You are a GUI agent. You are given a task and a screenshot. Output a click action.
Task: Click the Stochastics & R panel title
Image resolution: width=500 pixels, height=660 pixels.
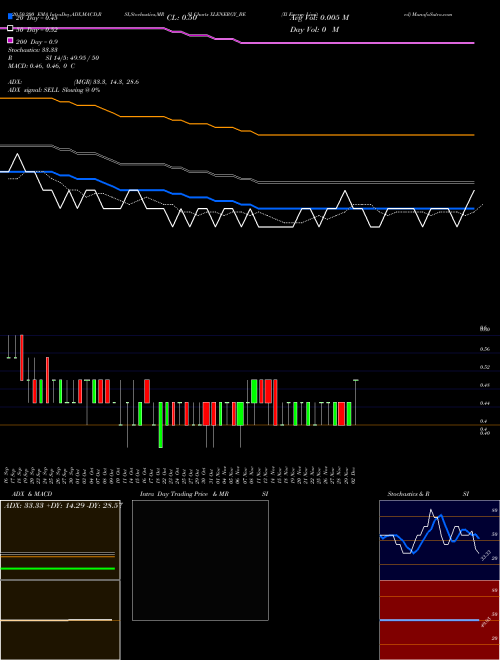pyautogui.click(x=408, y=494)
